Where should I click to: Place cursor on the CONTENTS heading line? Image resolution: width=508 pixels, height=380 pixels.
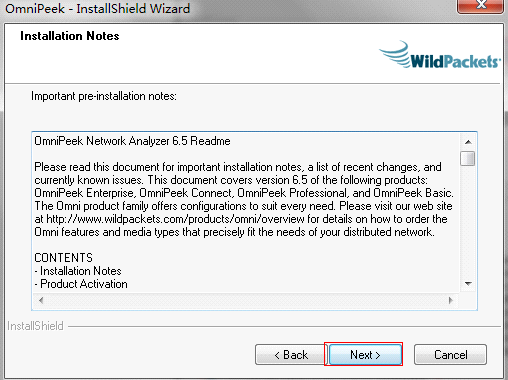click(x=64, y=258)
